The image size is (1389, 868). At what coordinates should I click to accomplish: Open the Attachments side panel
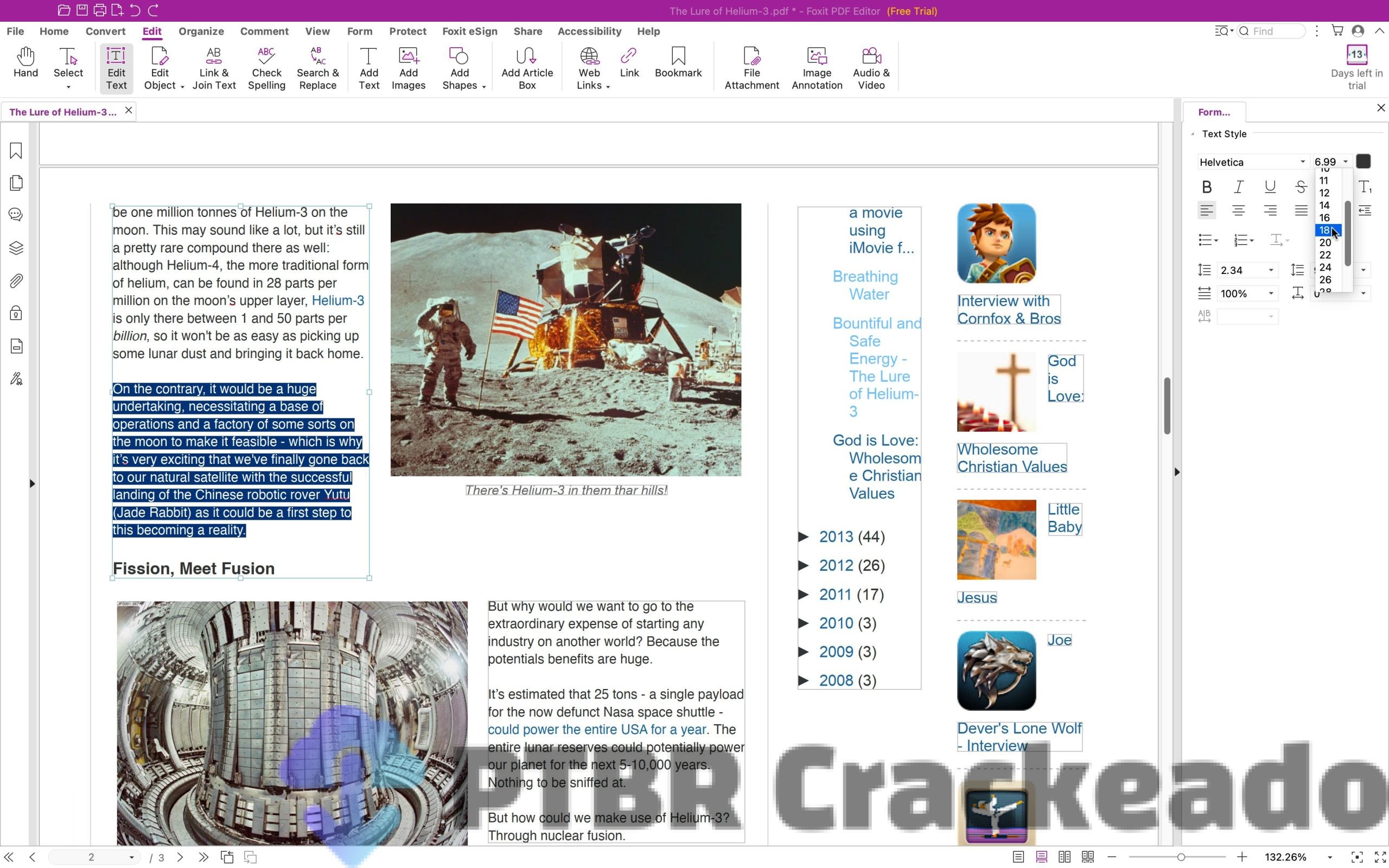coord(16,280)
